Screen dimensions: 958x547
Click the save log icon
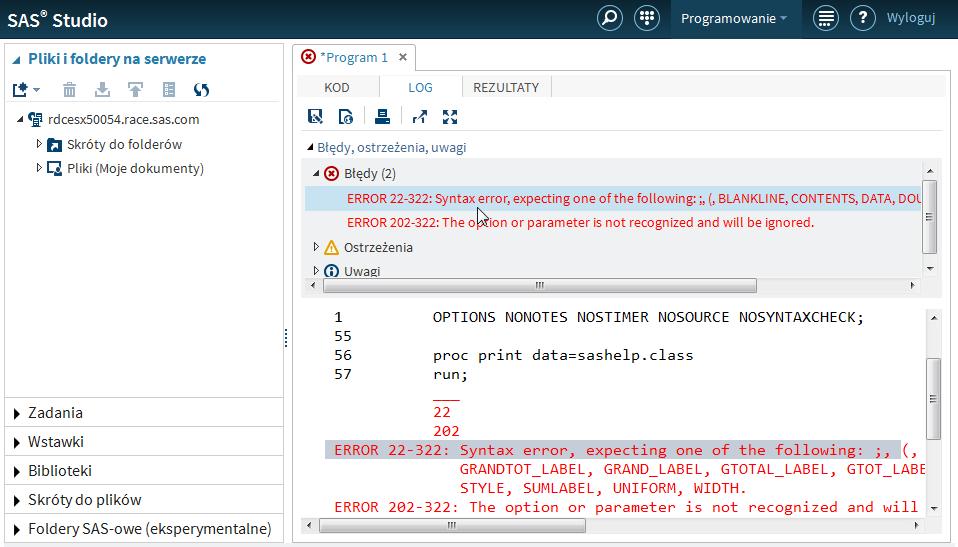click(x=315, y=116)
